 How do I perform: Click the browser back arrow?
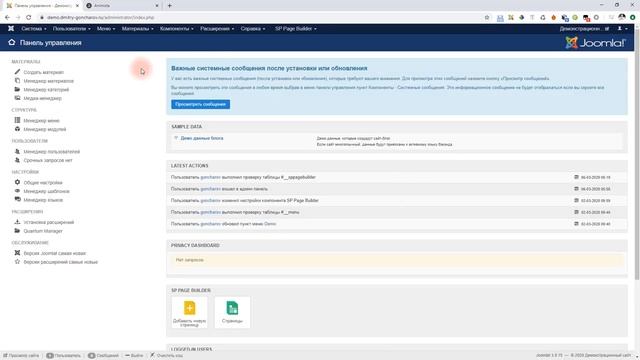click(7, 18)
